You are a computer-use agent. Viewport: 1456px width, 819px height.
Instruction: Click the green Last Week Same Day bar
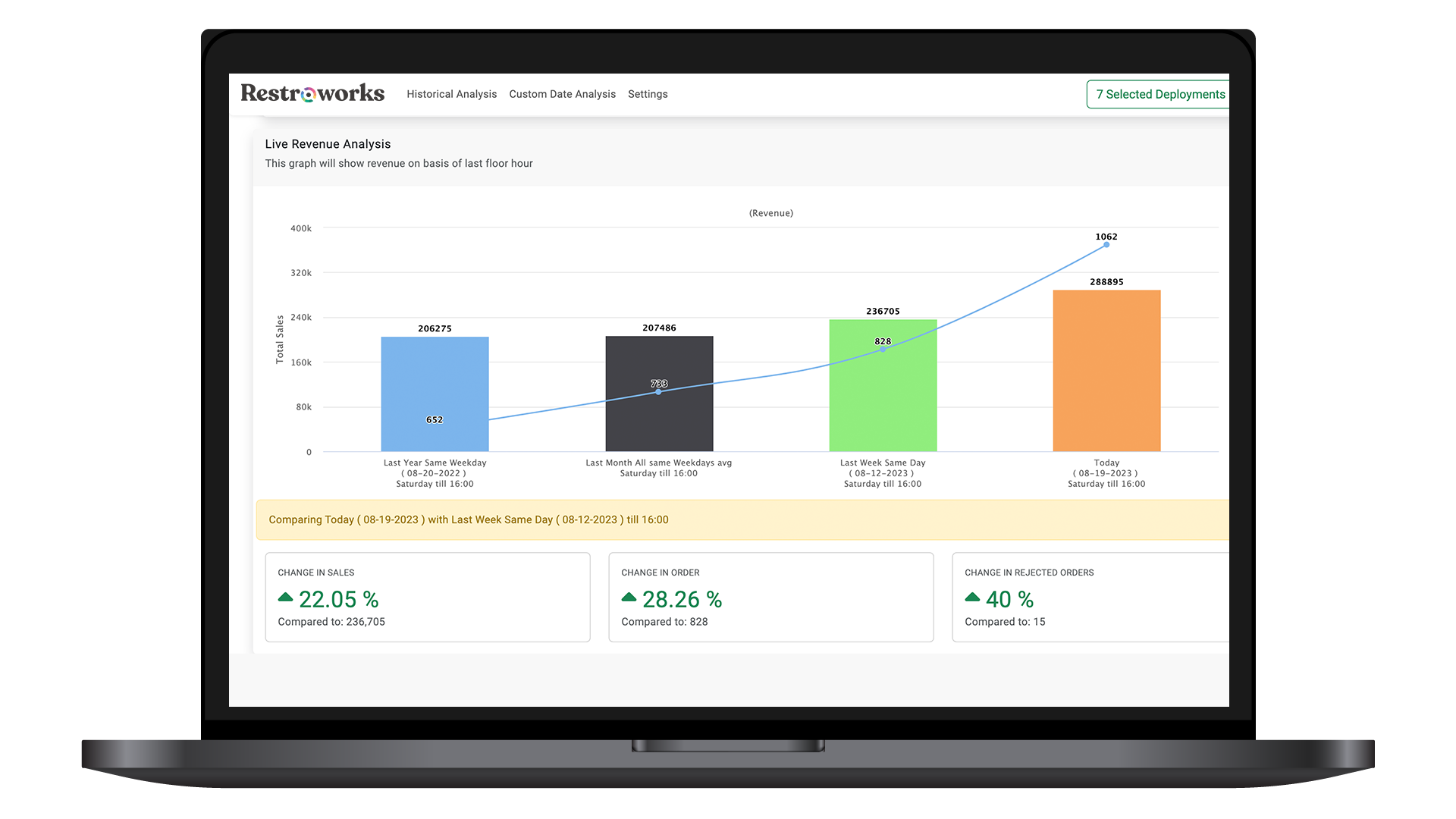click(x=883, y=385)
